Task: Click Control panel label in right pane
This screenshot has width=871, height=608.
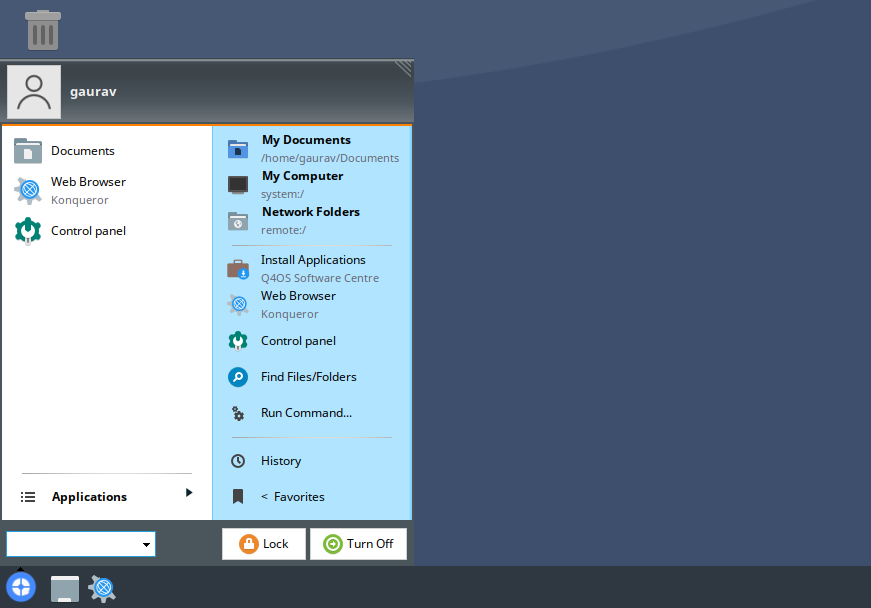Action: point(298,341)
